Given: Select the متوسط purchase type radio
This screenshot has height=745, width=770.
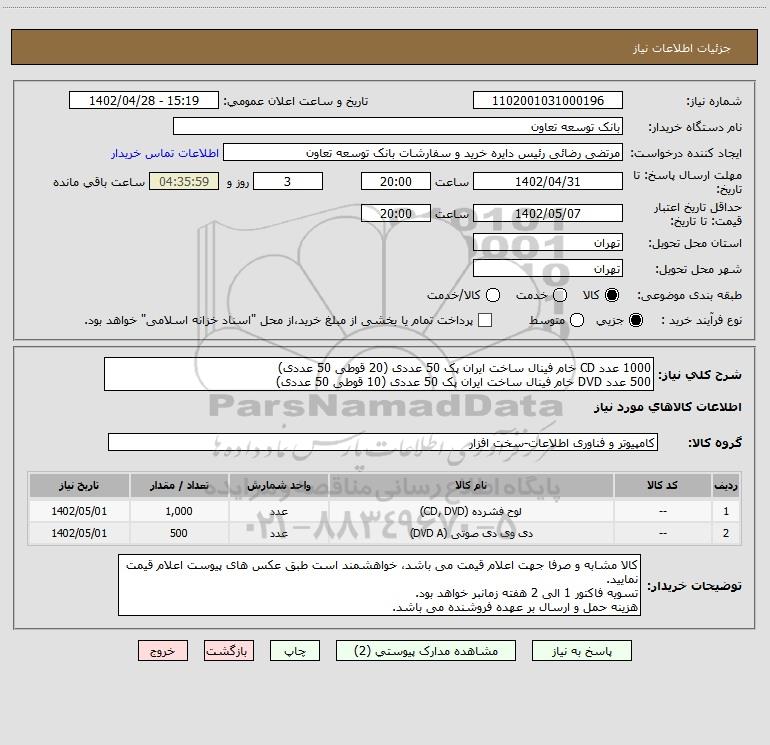Looking at the screenshot, I should coord(577,320).
